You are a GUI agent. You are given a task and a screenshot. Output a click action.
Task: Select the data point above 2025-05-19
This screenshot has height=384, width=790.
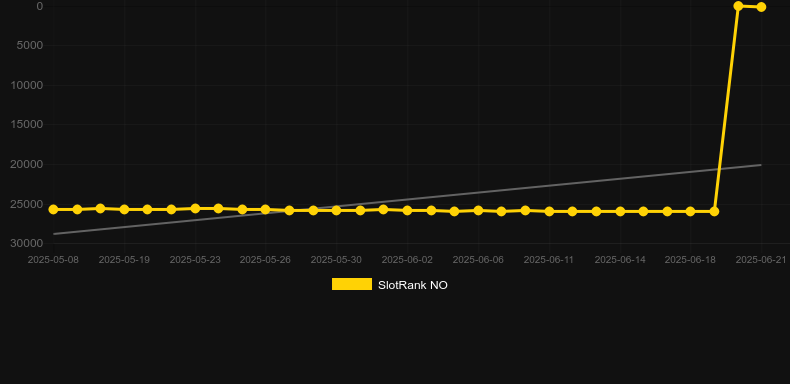[124, 209]
